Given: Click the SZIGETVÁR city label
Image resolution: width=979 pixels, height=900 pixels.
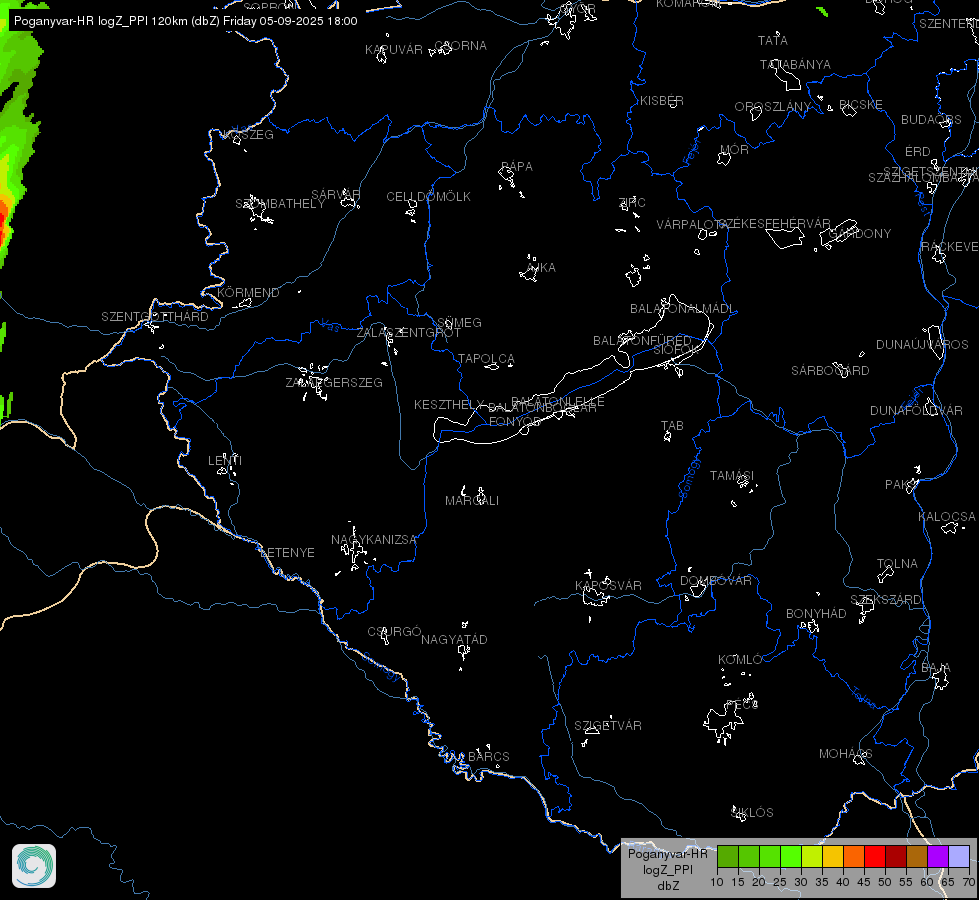Looking at the screenshot, I should [608, 726].
